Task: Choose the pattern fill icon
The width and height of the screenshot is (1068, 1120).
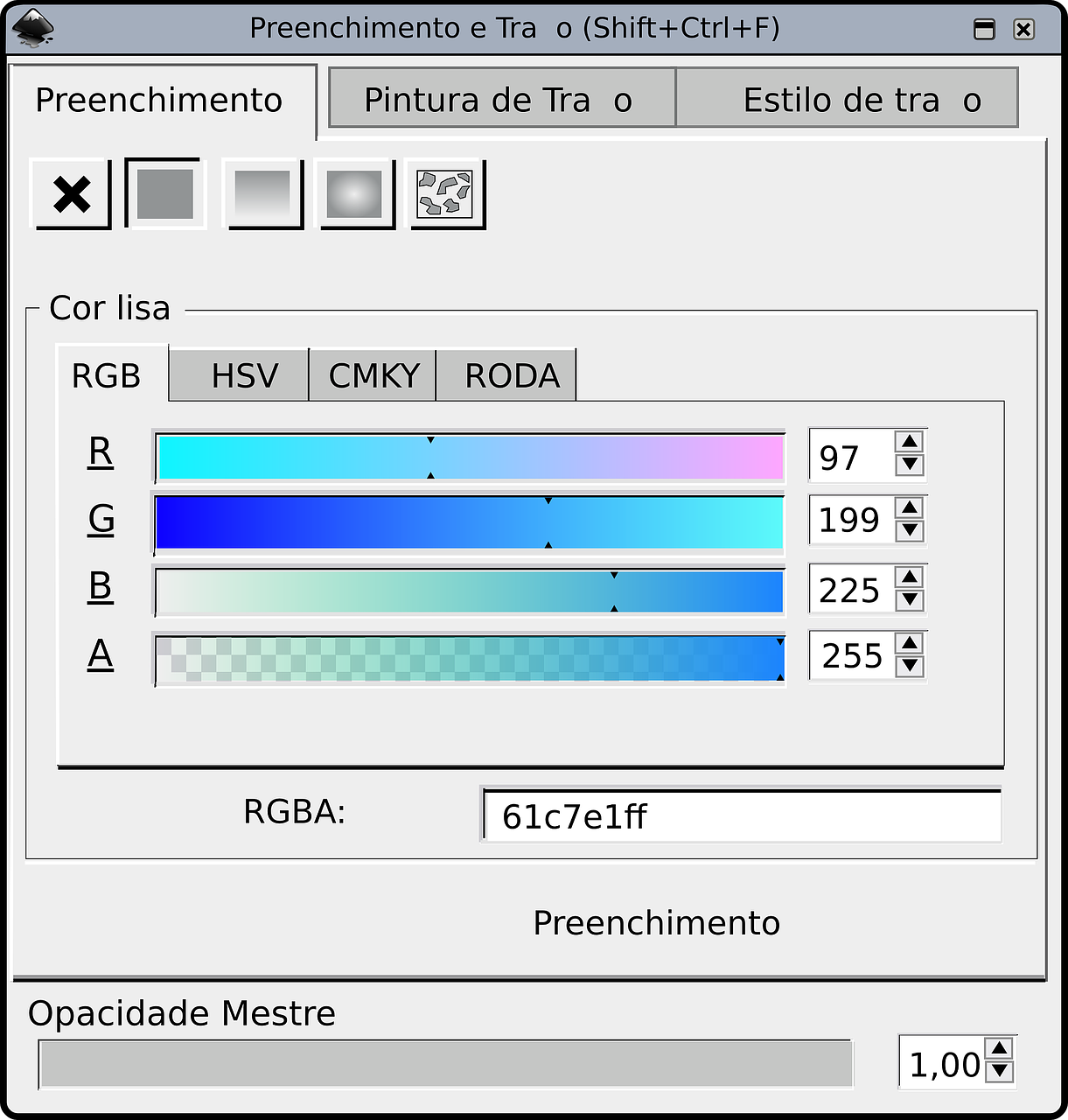Action: click(446, 193)
